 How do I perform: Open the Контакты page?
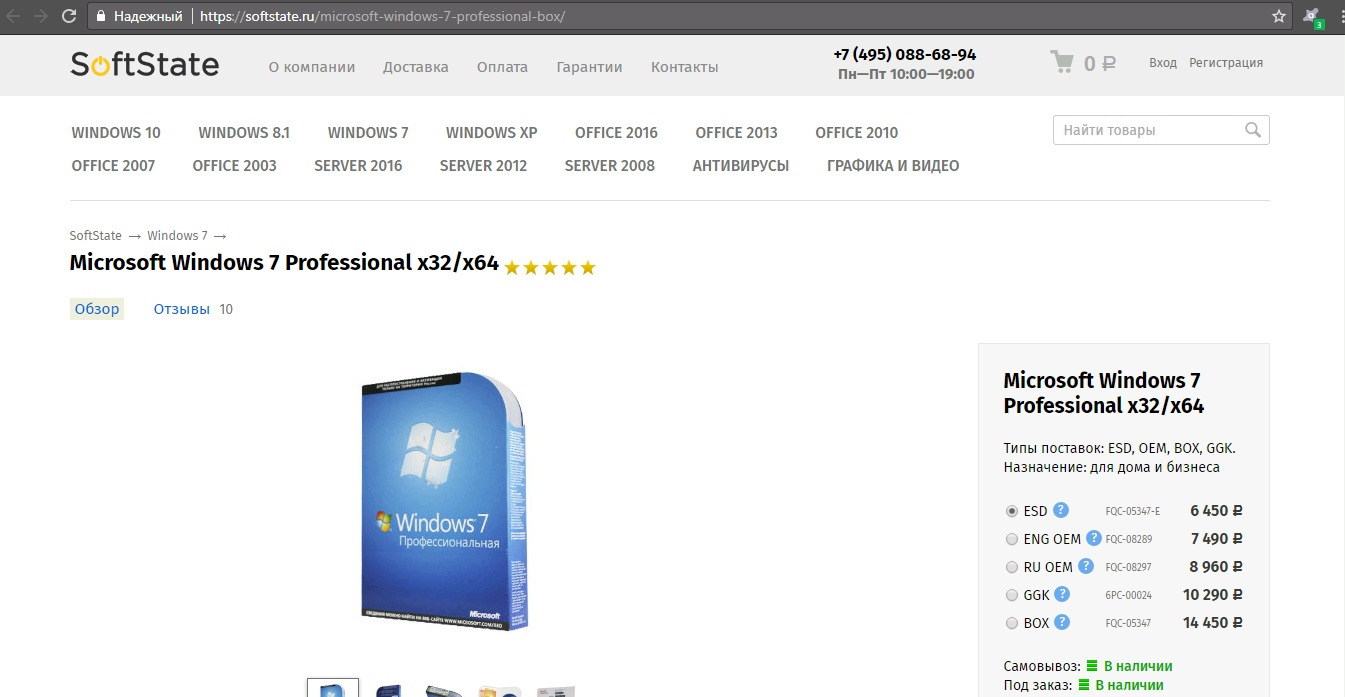685,67
